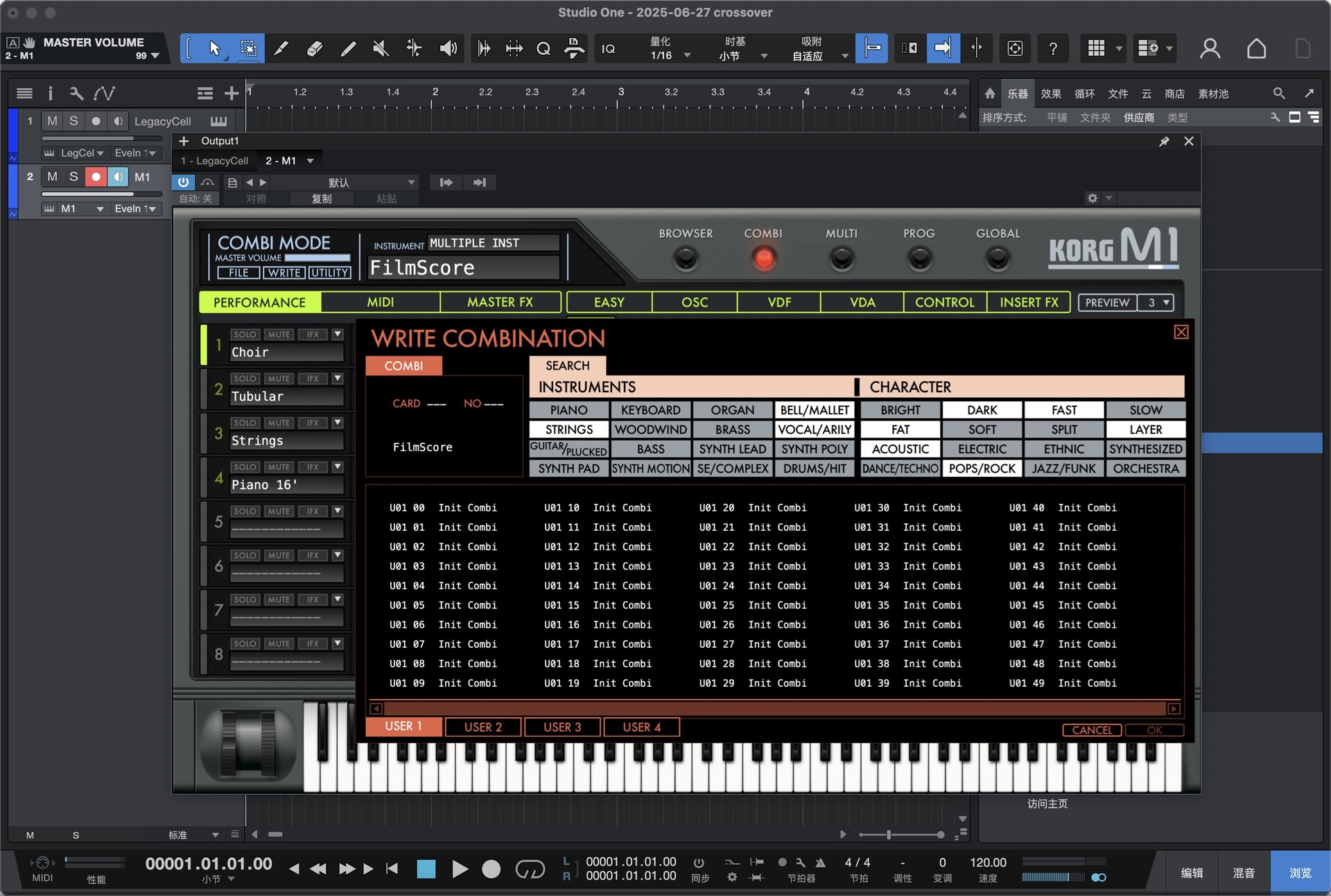This screenshot has height=896, width=1331.
Task: Open M1 track Eveln input dropdown
Action: pyautogui.click(x=135, y=209)
